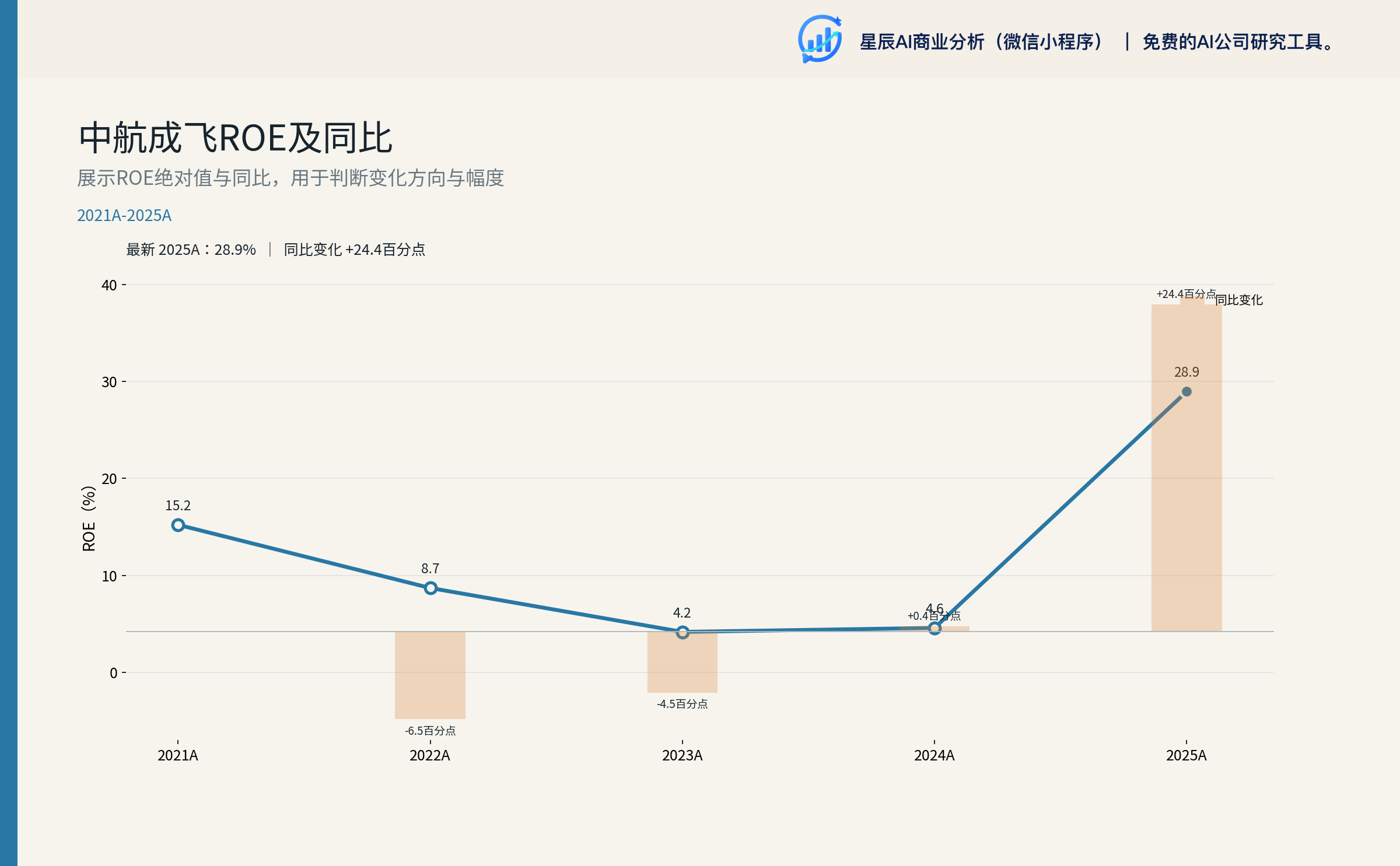Click the 2021A-2025A date range label
This screenshot has height=866, width=1400.
coord(124,216)
